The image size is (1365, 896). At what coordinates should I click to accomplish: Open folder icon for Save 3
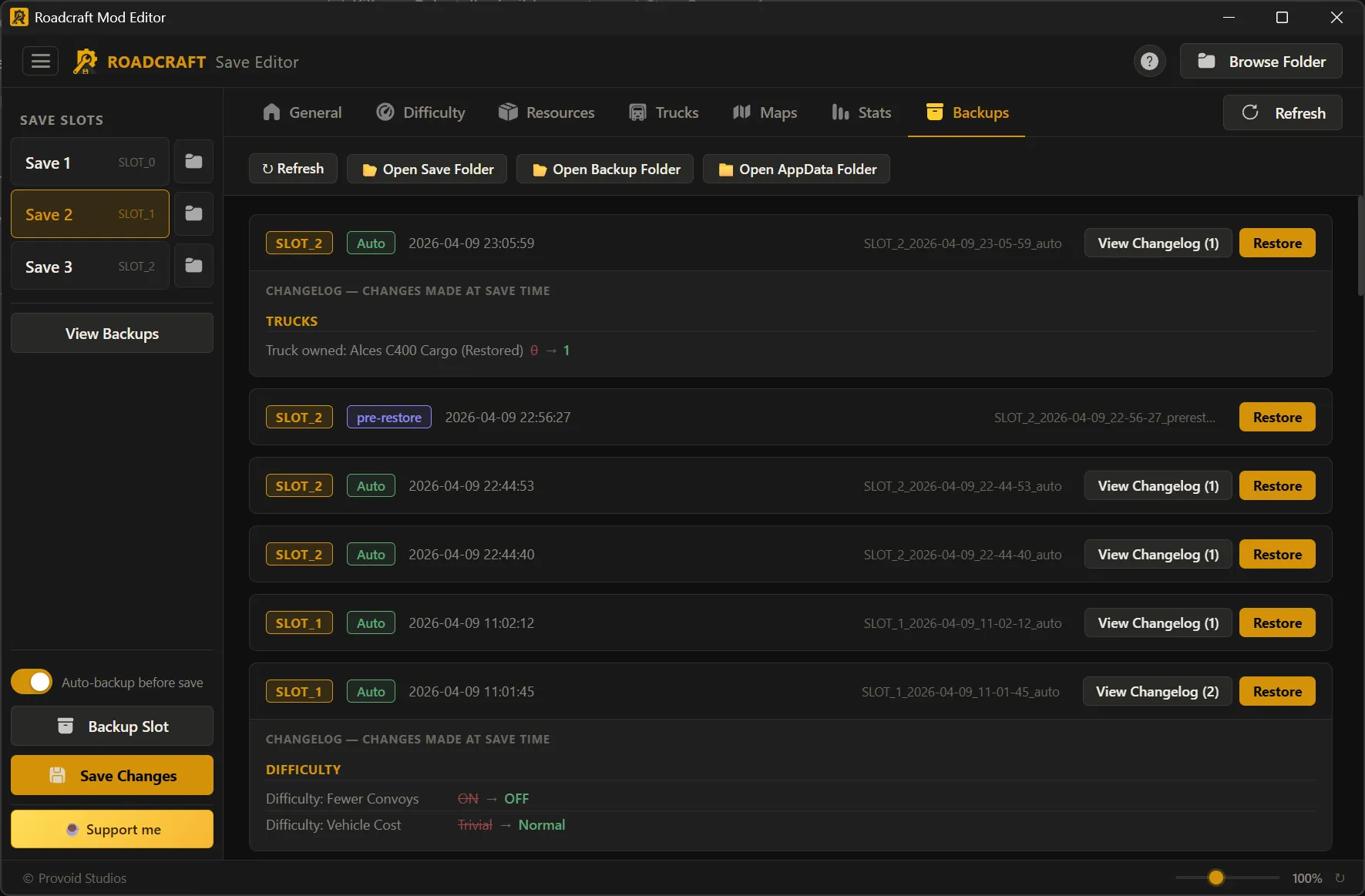point(193,266)
